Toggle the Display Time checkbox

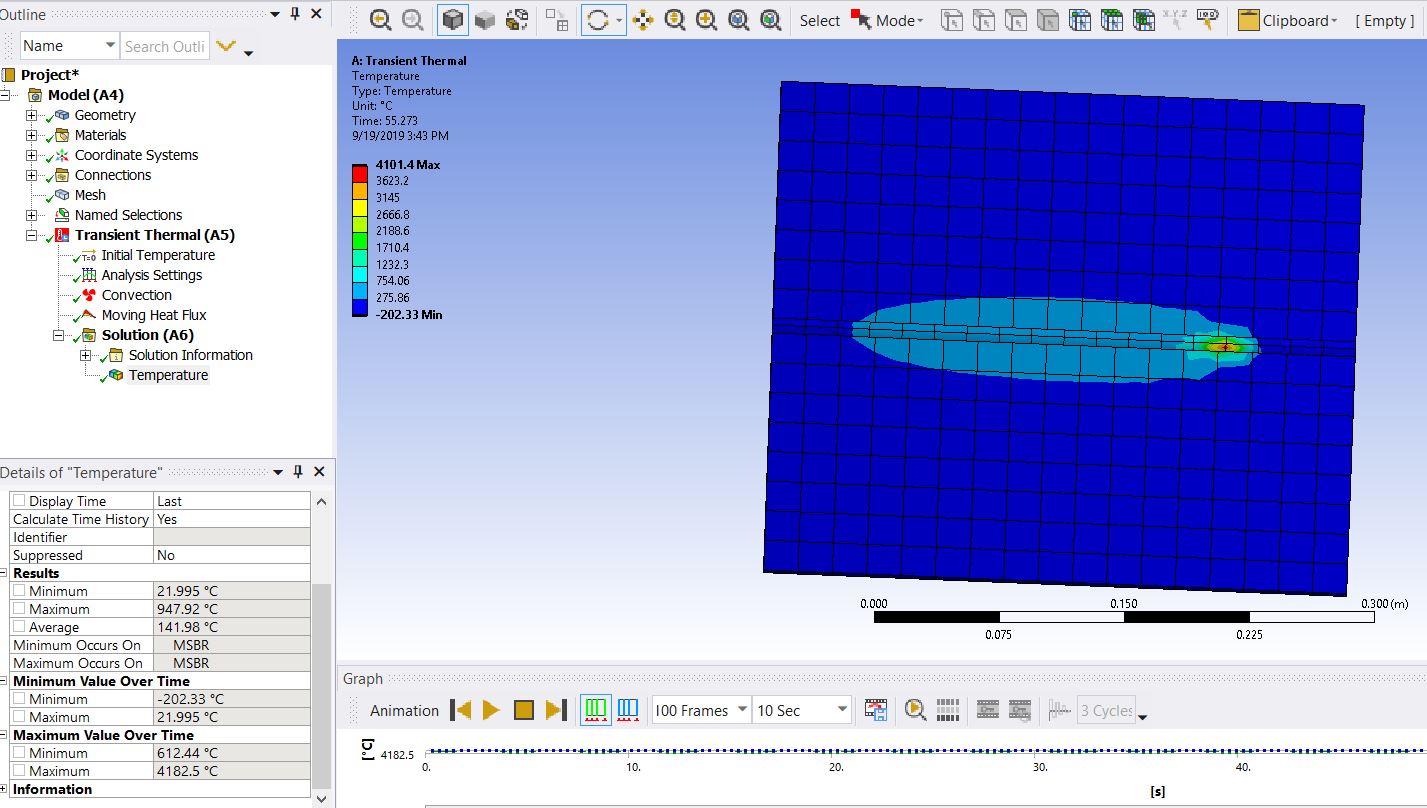click(x=19, y=501)
